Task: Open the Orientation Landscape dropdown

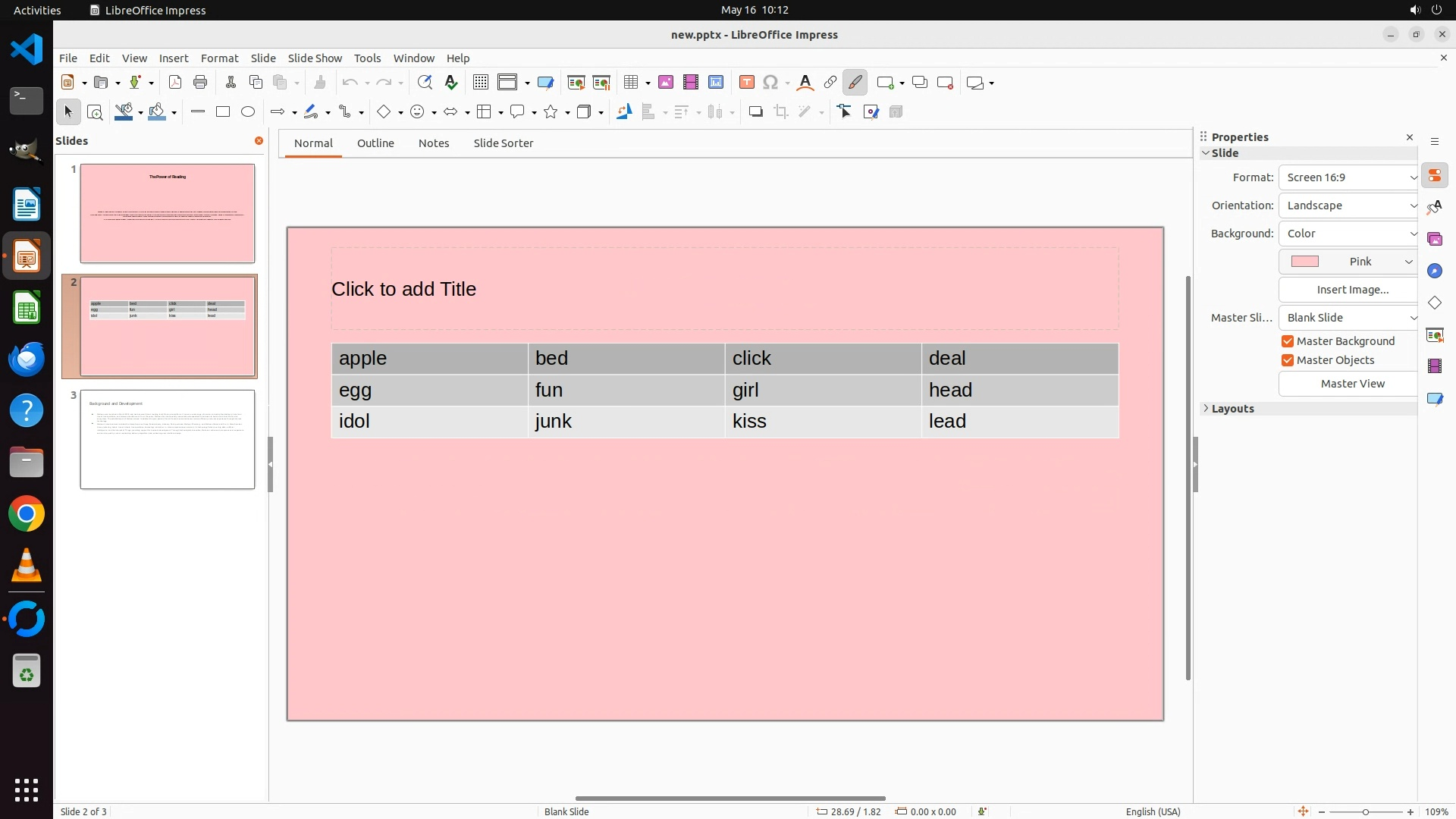Action: point(1348,206)
